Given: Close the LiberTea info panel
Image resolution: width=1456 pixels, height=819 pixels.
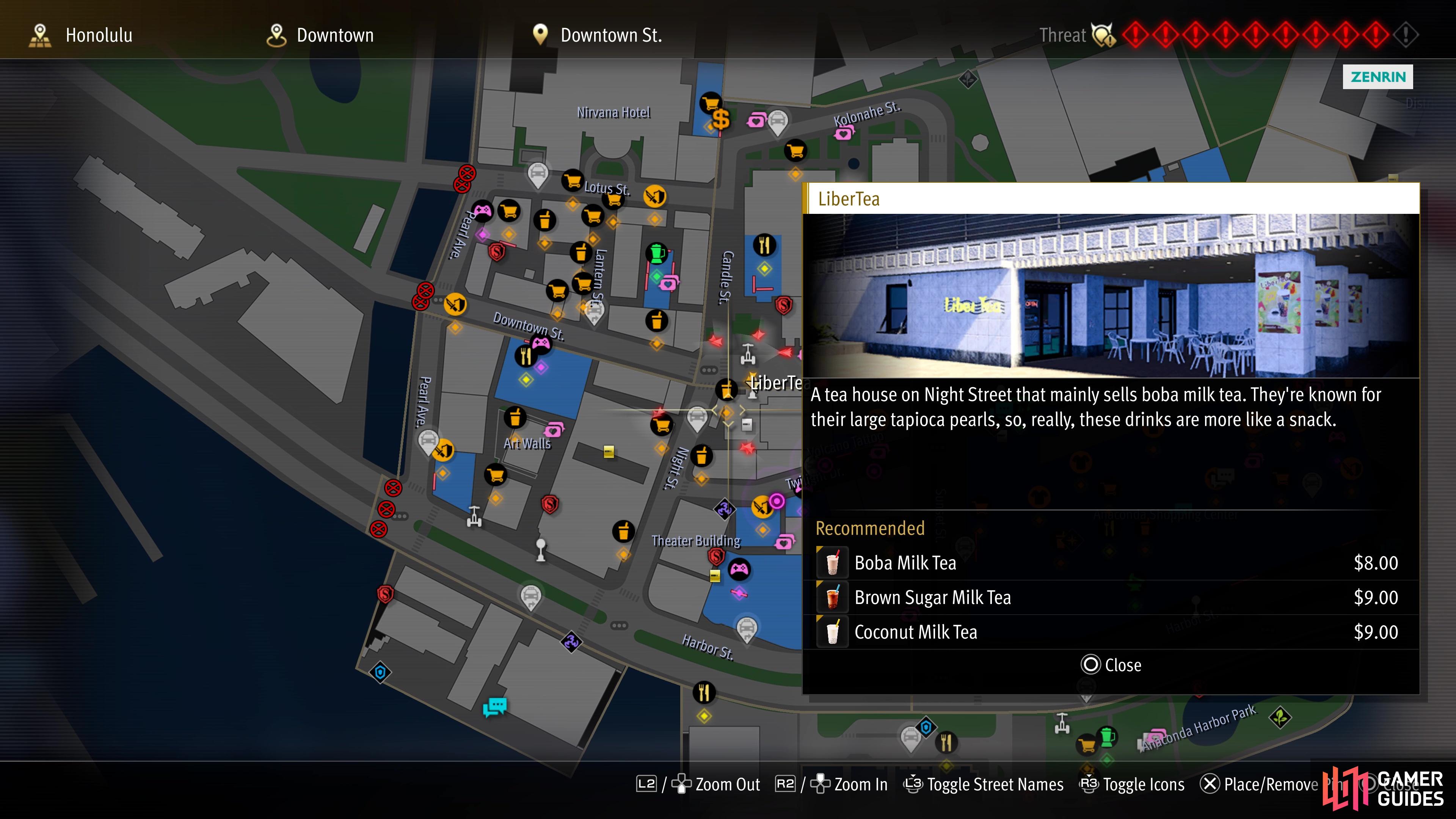Looking at the screenshot, I should click(x=1111, y=665).
